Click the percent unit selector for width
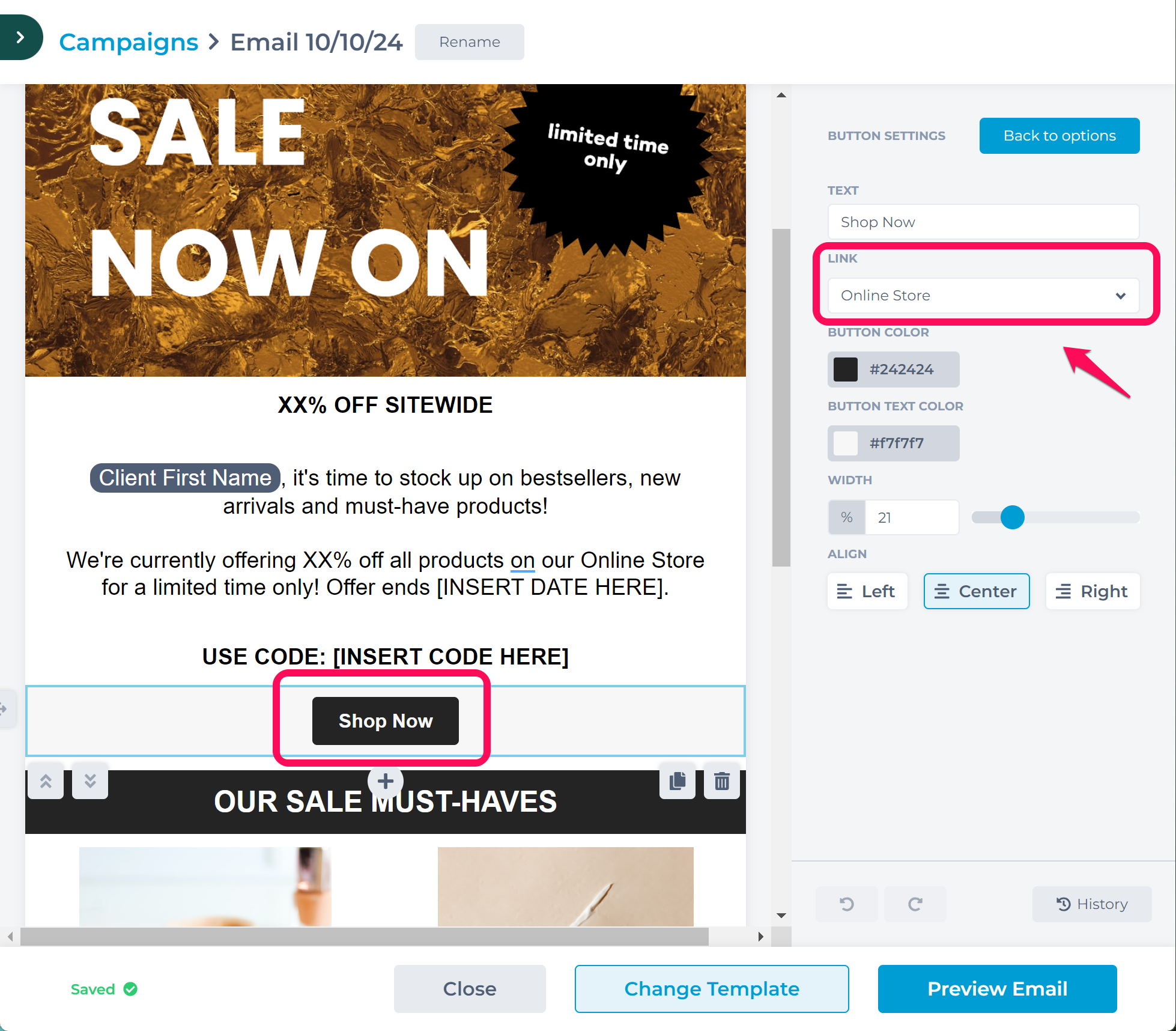This screenshot has width=1176, height=1031. (x=847, y=517)
